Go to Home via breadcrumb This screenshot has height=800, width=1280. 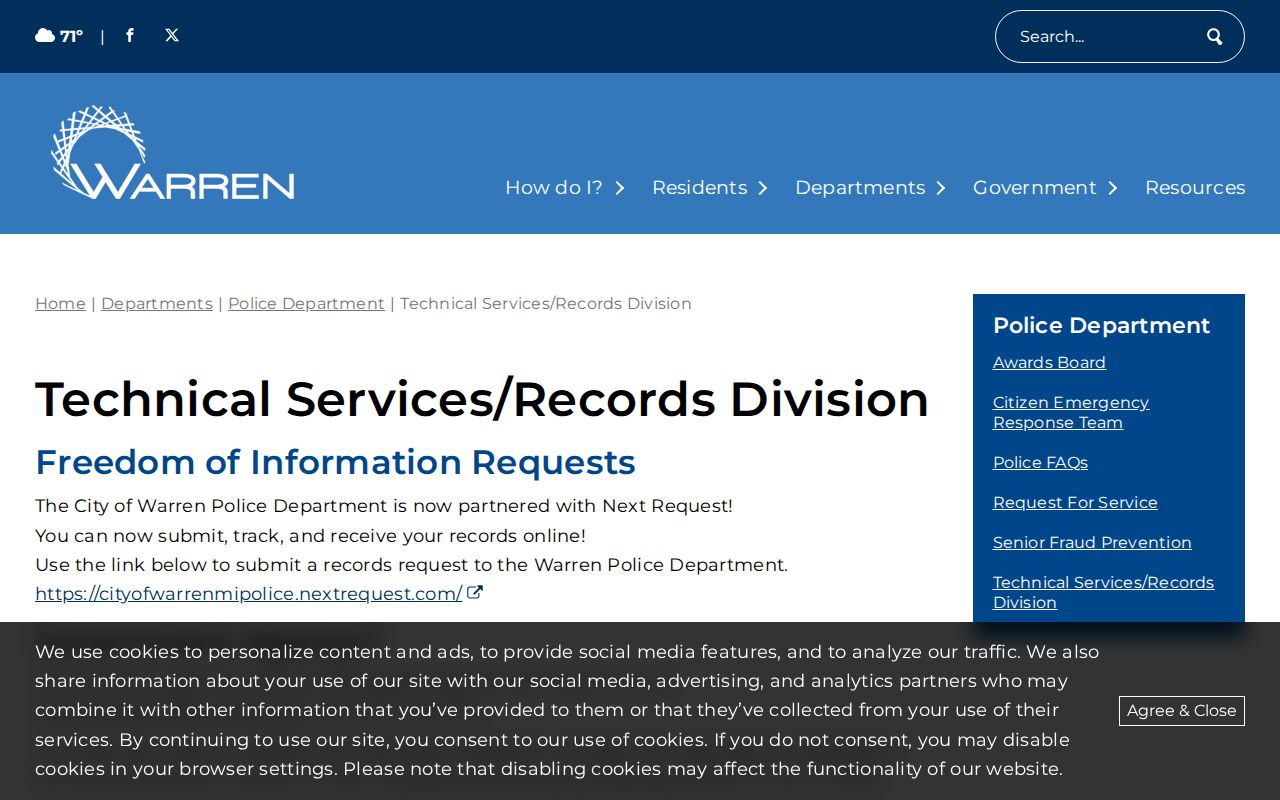(60, 304)
